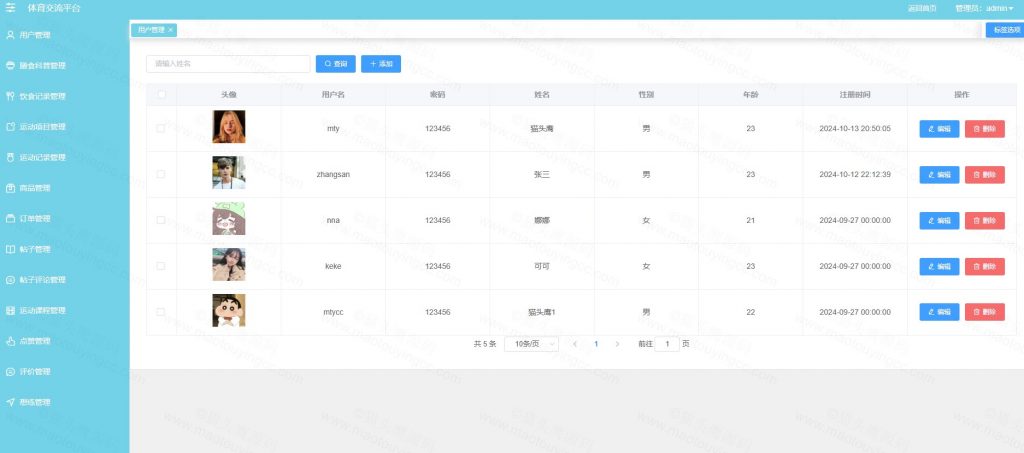This screenshot has width=1024, height=453.
Task: Click the date 2024-10-12 22:12:39
Action: [855, 175]
